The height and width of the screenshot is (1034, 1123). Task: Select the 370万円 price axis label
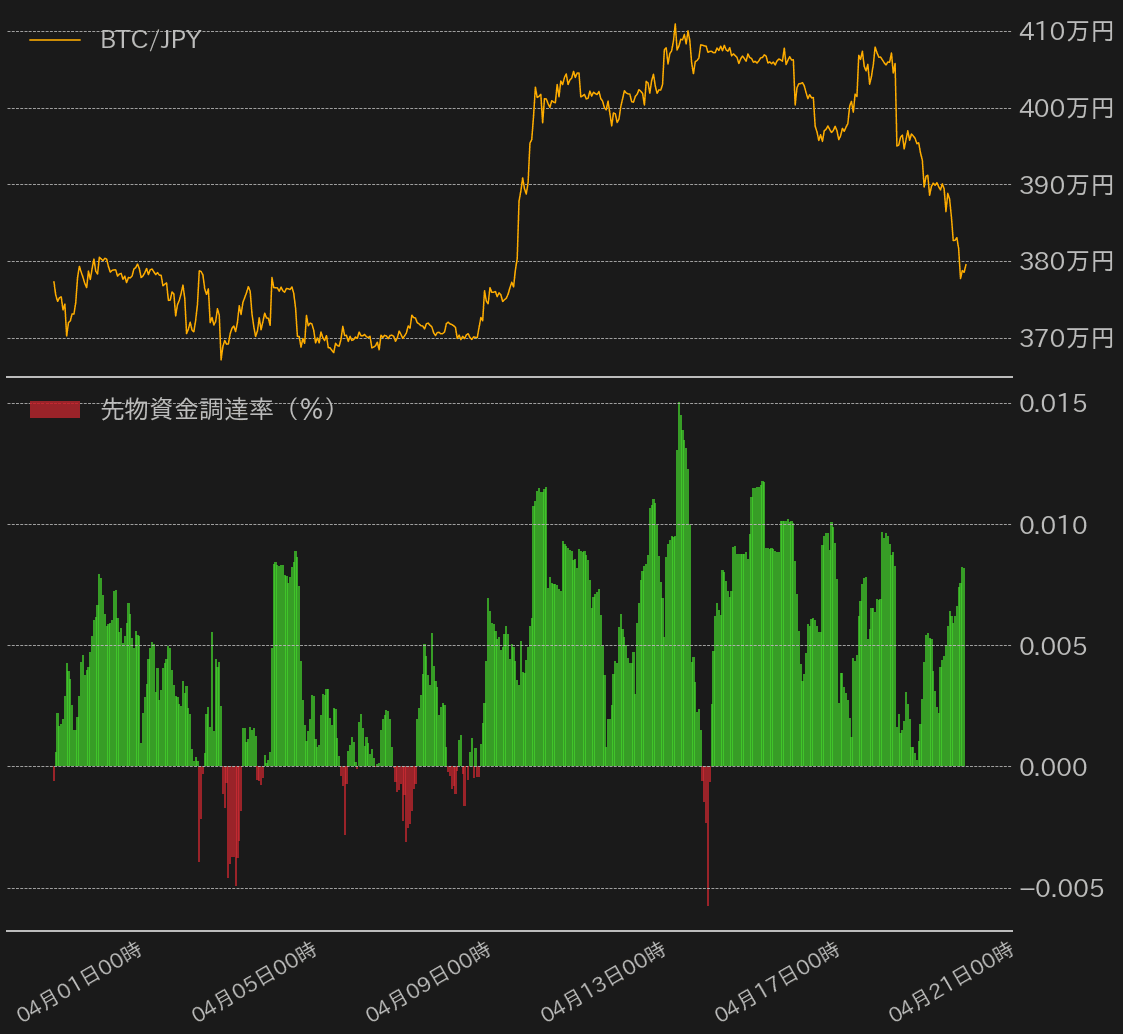(1065, 339)
